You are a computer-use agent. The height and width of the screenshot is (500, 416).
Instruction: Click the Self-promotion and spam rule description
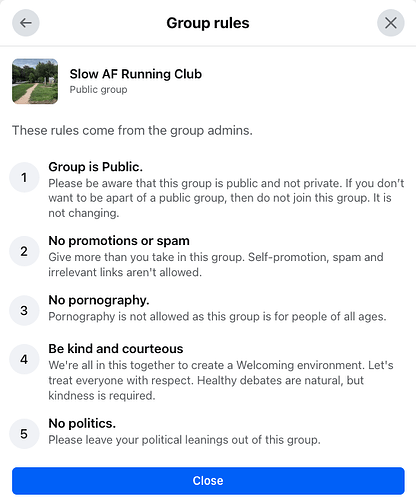pos(216,265)
